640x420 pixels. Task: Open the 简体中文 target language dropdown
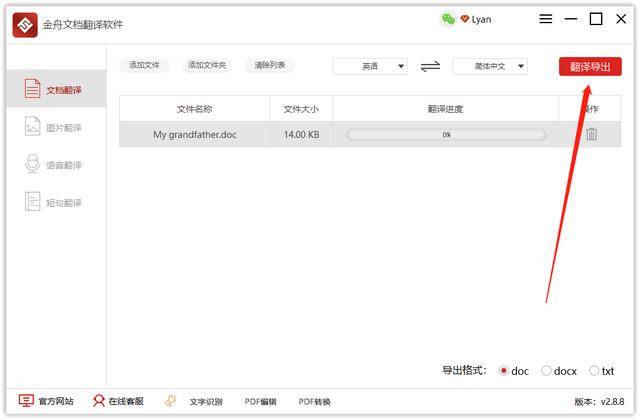pos(490,66)
